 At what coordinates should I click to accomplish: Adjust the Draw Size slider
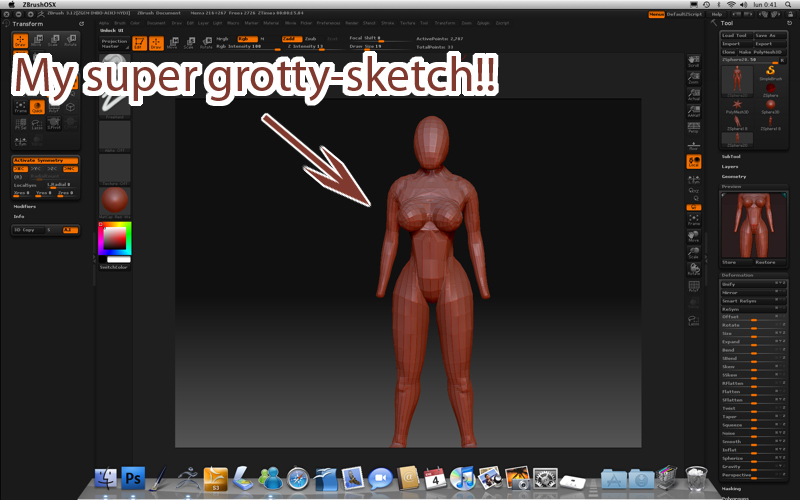380,47
